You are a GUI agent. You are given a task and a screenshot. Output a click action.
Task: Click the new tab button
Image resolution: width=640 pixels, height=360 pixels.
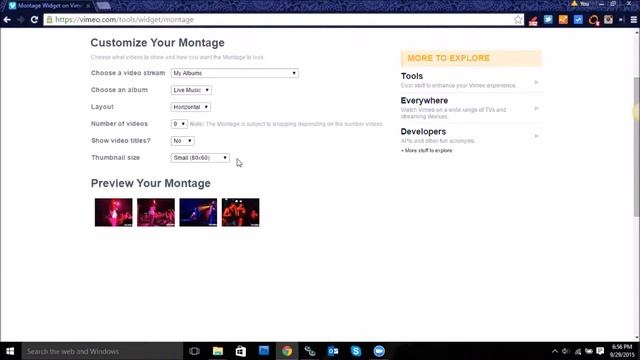[103, 6]
